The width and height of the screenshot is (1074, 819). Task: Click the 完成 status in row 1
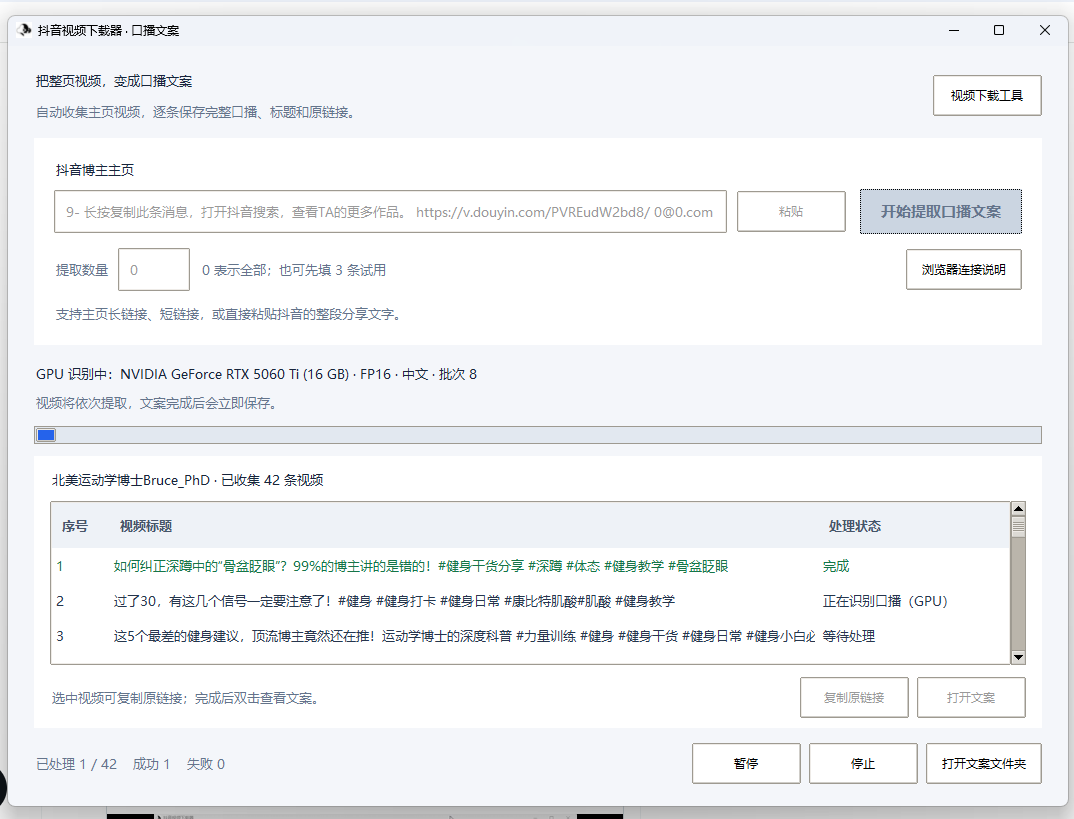pyautogui.click(x=836, y=566)
